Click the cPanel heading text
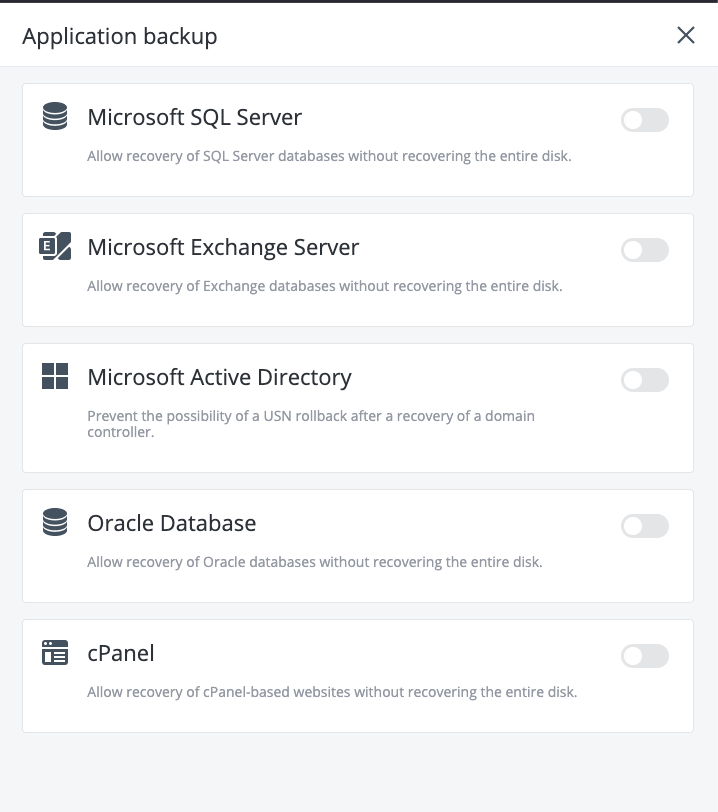Image resolution: width=718 pixels, height=812 pixels. pos(122,653)
